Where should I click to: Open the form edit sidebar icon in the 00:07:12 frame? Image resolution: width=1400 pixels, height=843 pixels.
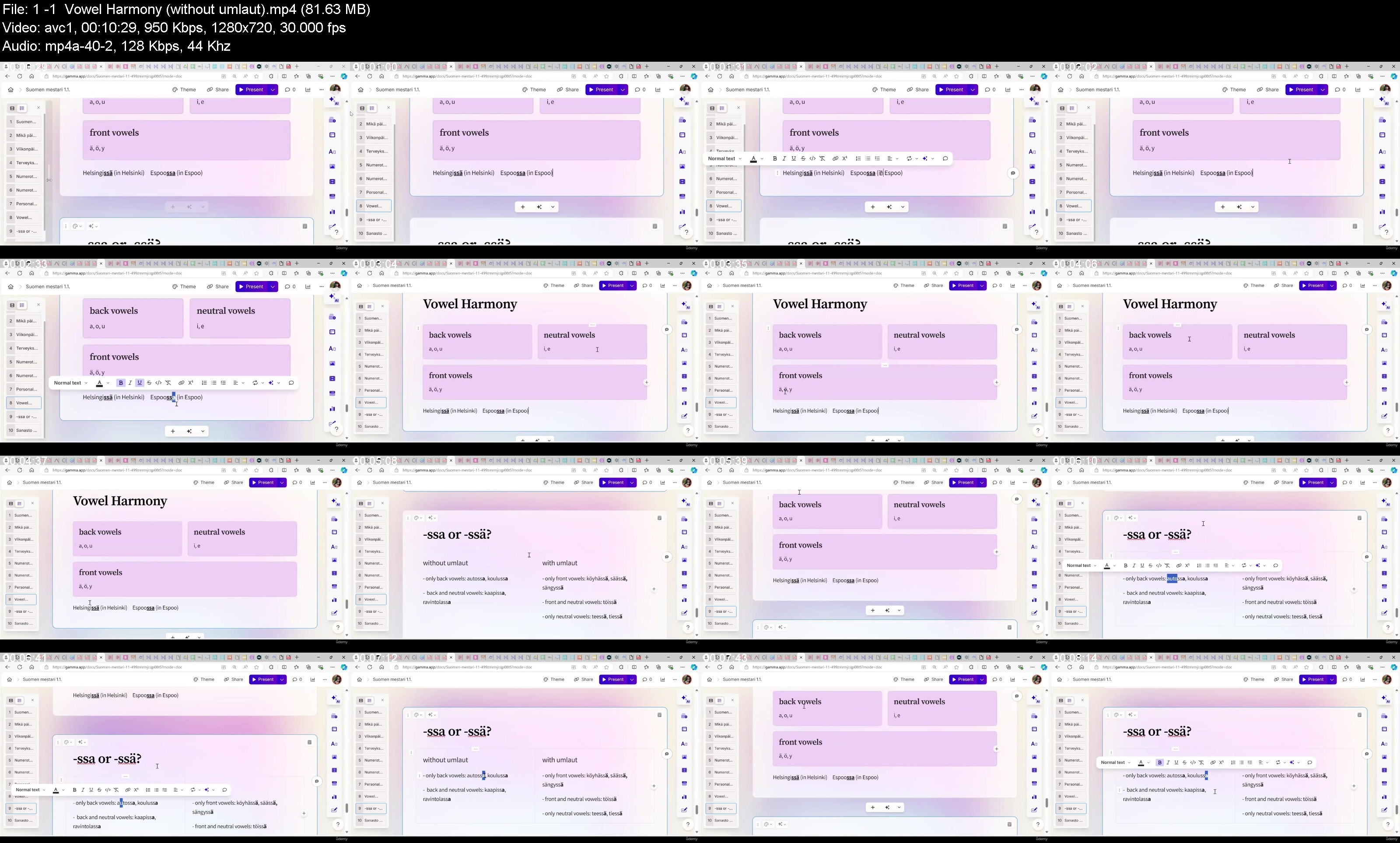pos(684,810)
